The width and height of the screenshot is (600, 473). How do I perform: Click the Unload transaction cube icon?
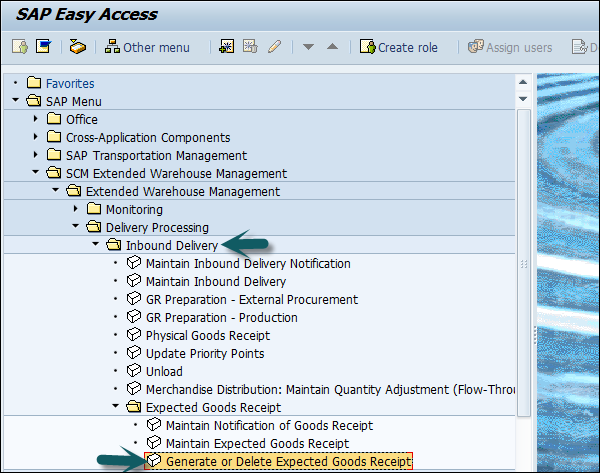[134, 372]
